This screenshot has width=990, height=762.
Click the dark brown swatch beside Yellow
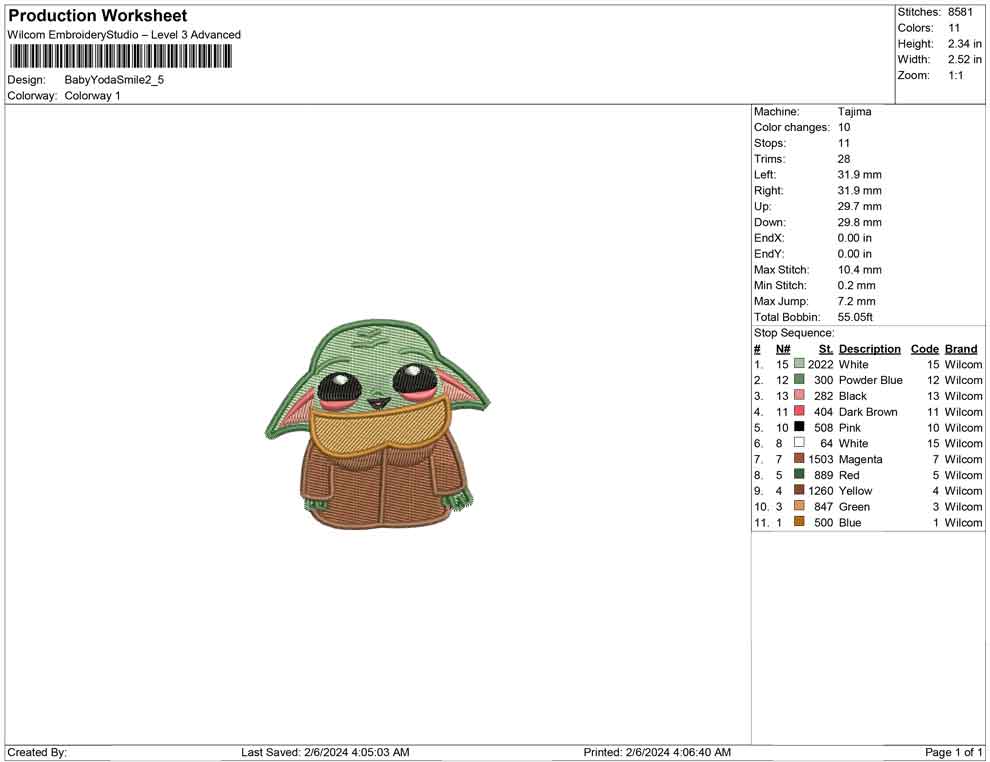coord(799,490)
